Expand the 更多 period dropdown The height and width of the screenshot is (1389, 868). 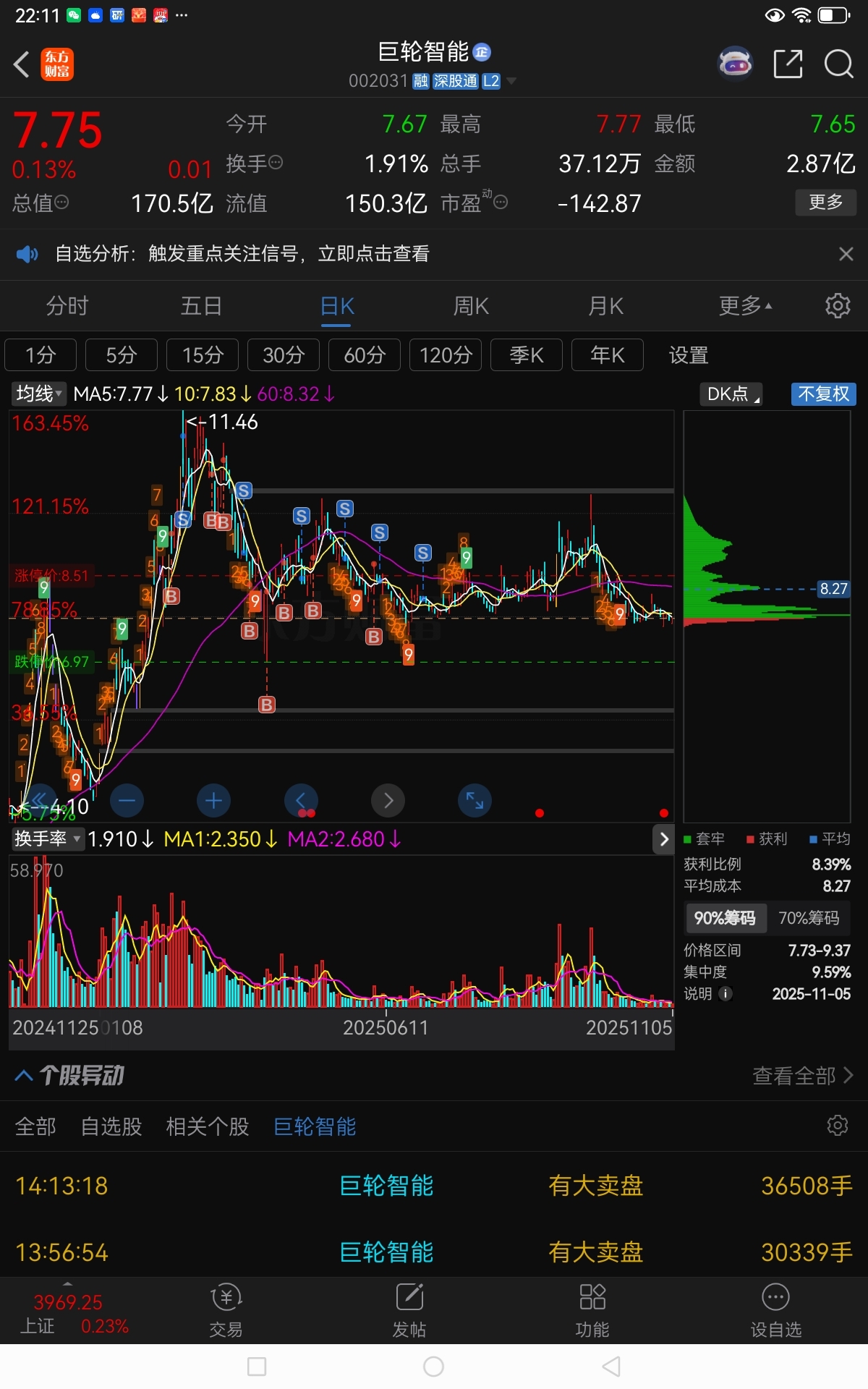pos(745,305)
